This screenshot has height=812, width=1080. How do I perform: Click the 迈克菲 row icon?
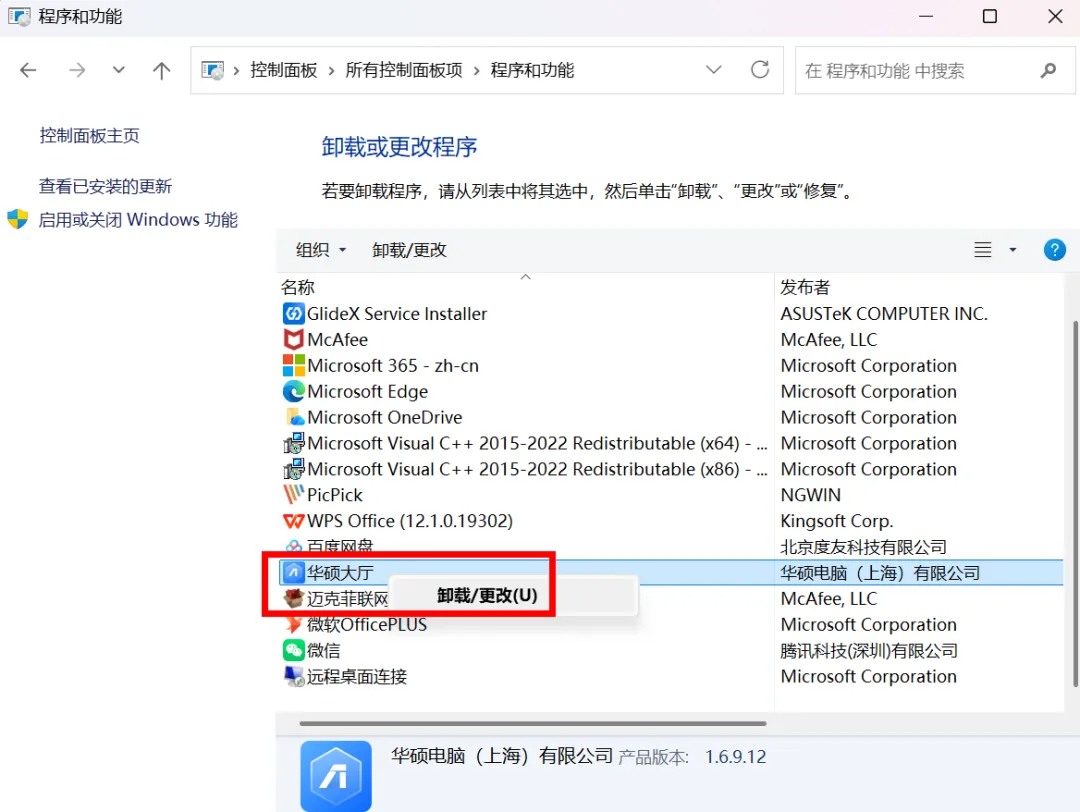point(294,598)
